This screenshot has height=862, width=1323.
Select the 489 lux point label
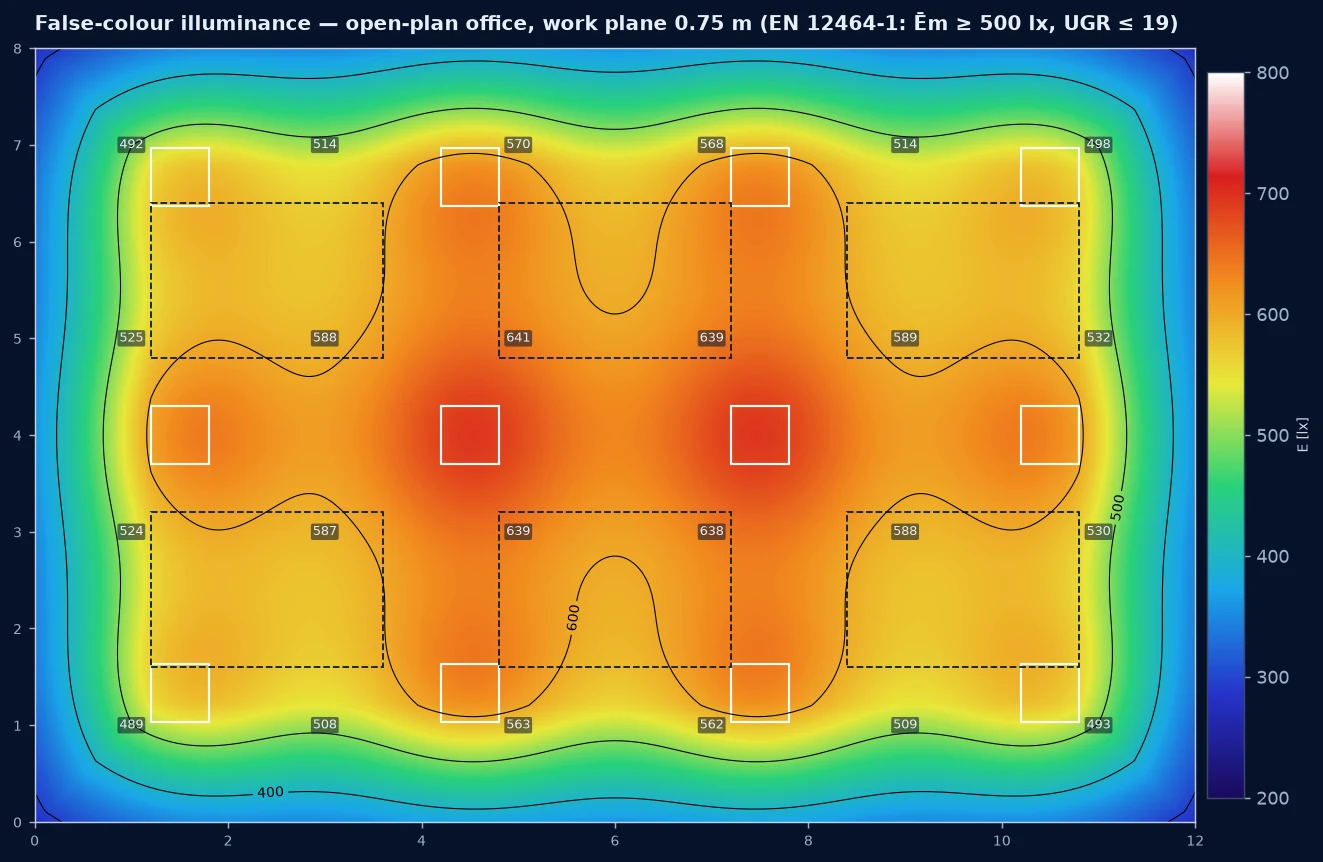tap(131, 725)
